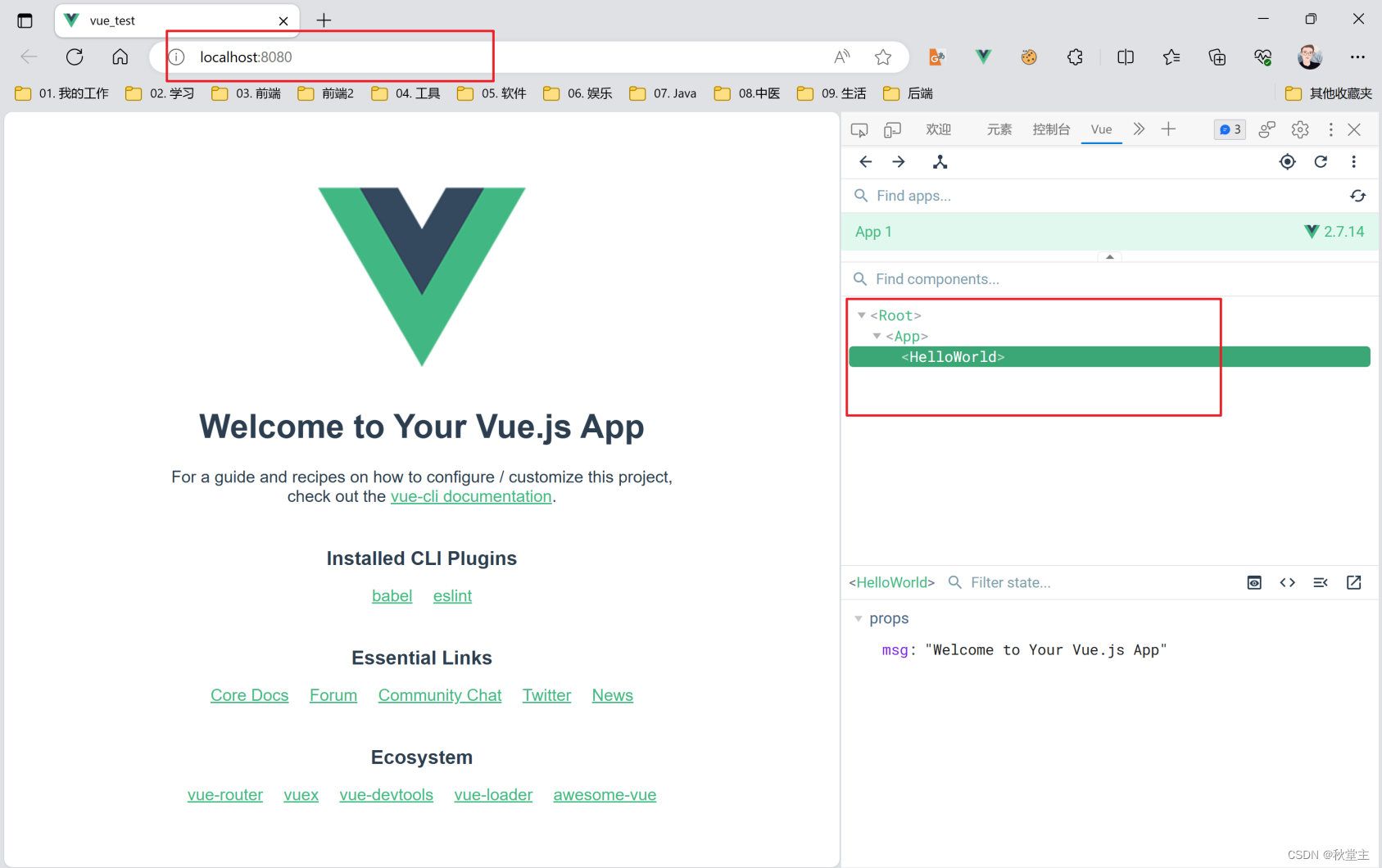The image size is (1382, 868).
Task: Open the vue-cli documentation link
Action: (471, 497)
